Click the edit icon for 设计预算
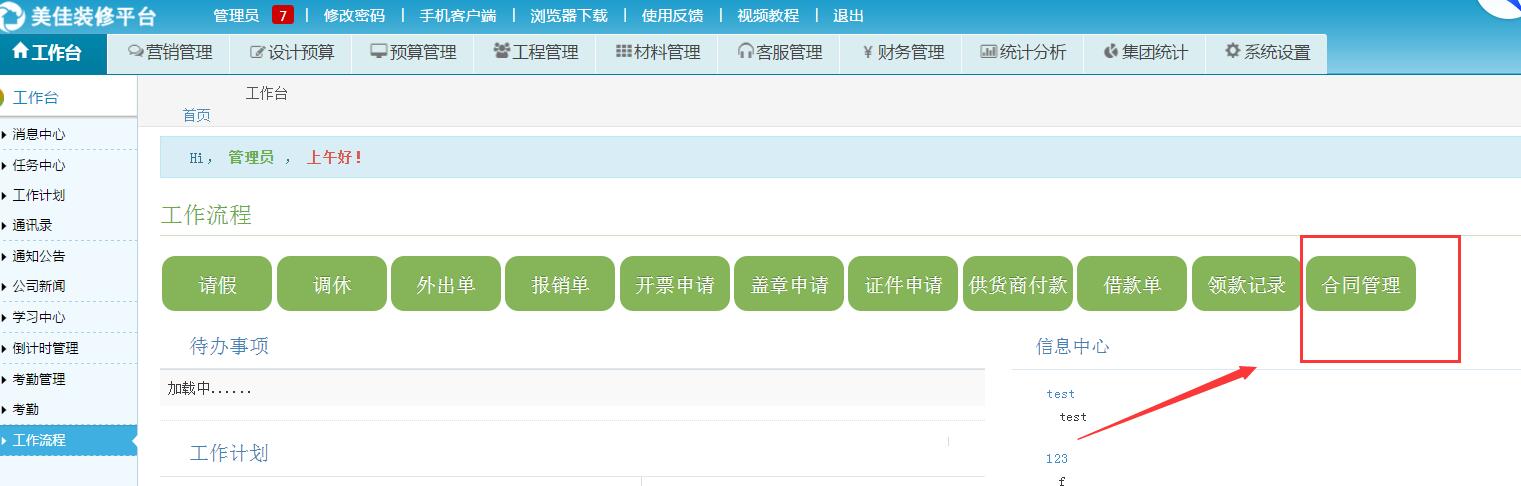 [258, 52]
